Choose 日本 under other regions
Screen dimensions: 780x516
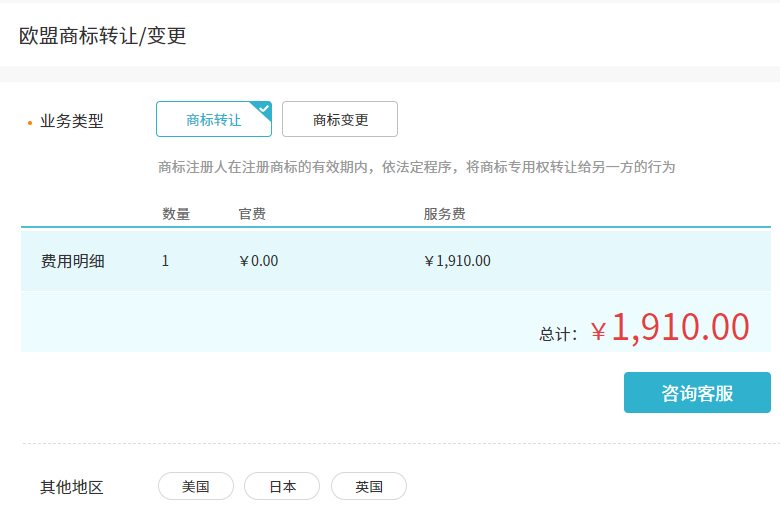282,487
